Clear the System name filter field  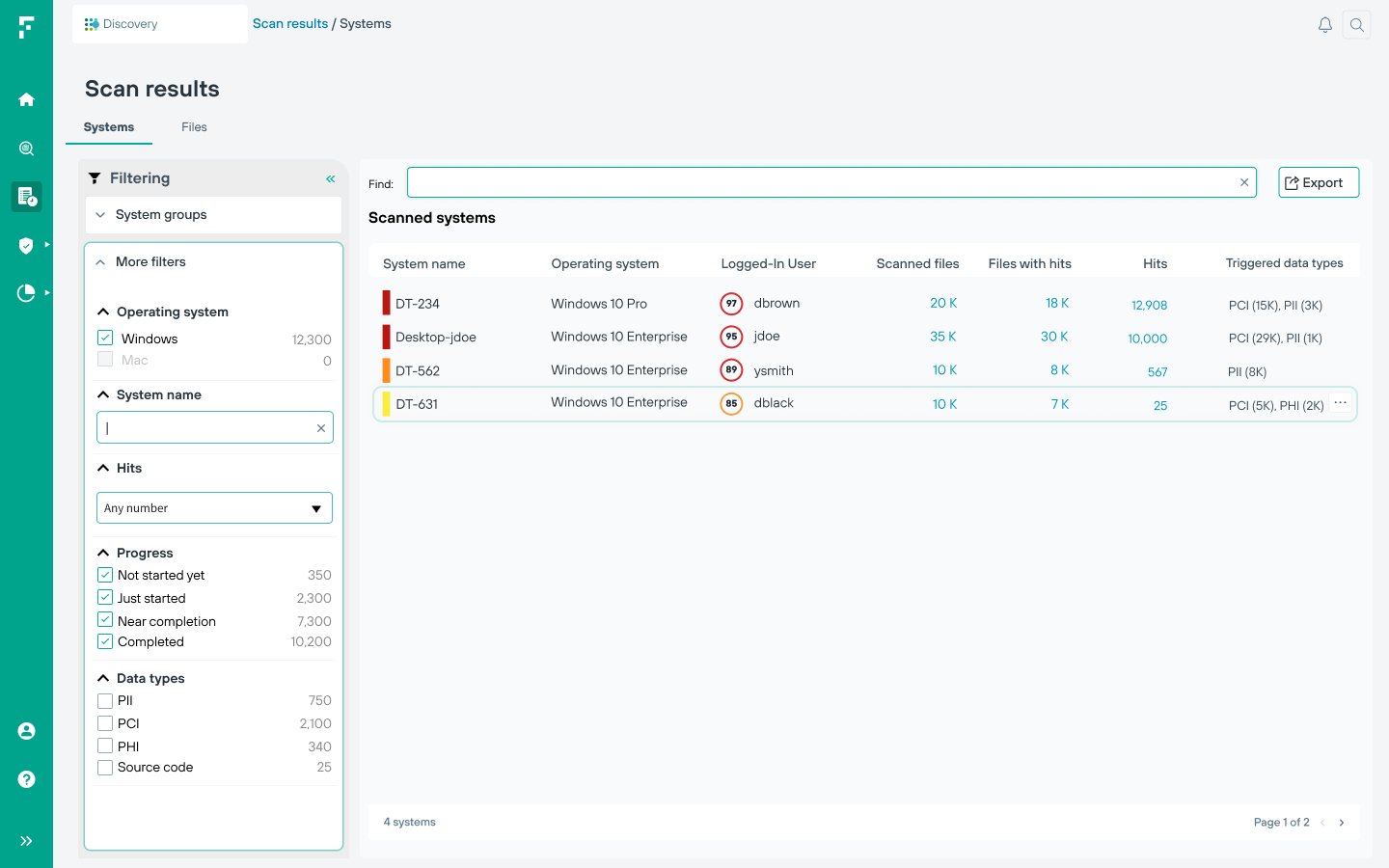tap(321, 428)
